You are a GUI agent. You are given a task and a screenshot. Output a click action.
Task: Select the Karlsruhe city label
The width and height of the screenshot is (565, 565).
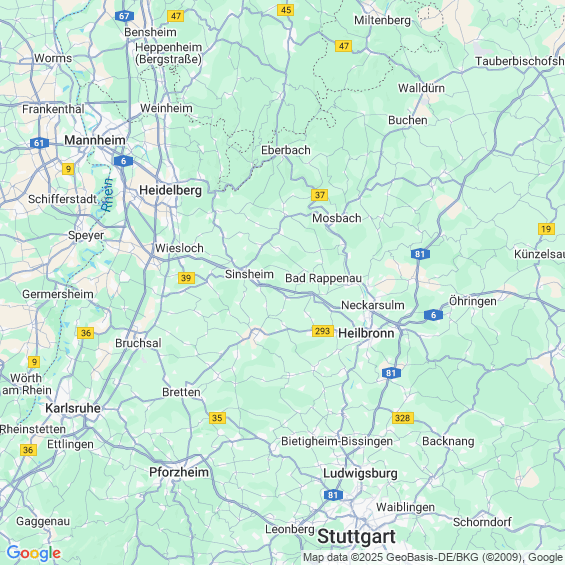73,408
